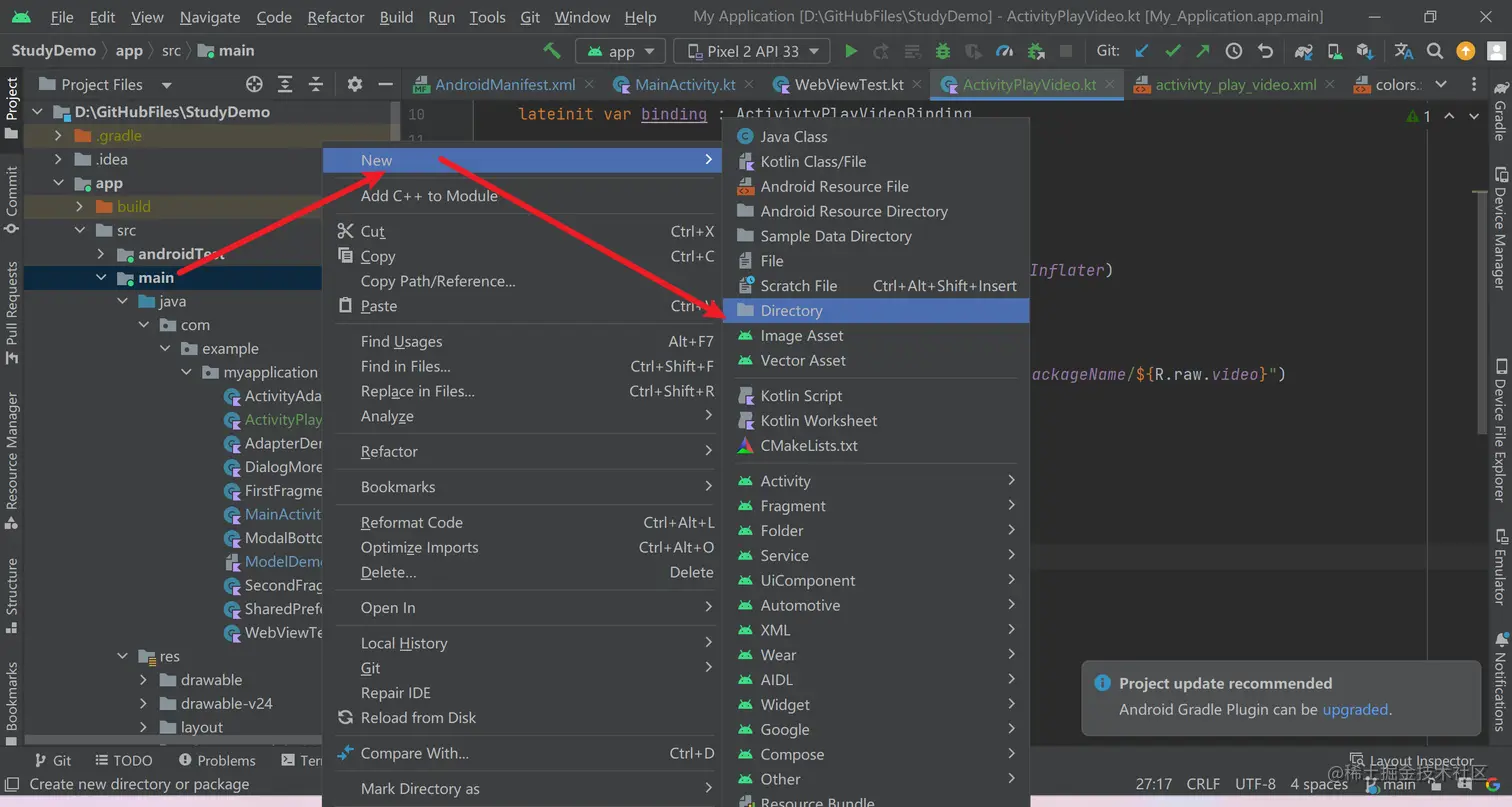Commit changes with the green checkmark icon
The height and width of the screenshot is (807, 1512).
click(x=1173, y=51)
